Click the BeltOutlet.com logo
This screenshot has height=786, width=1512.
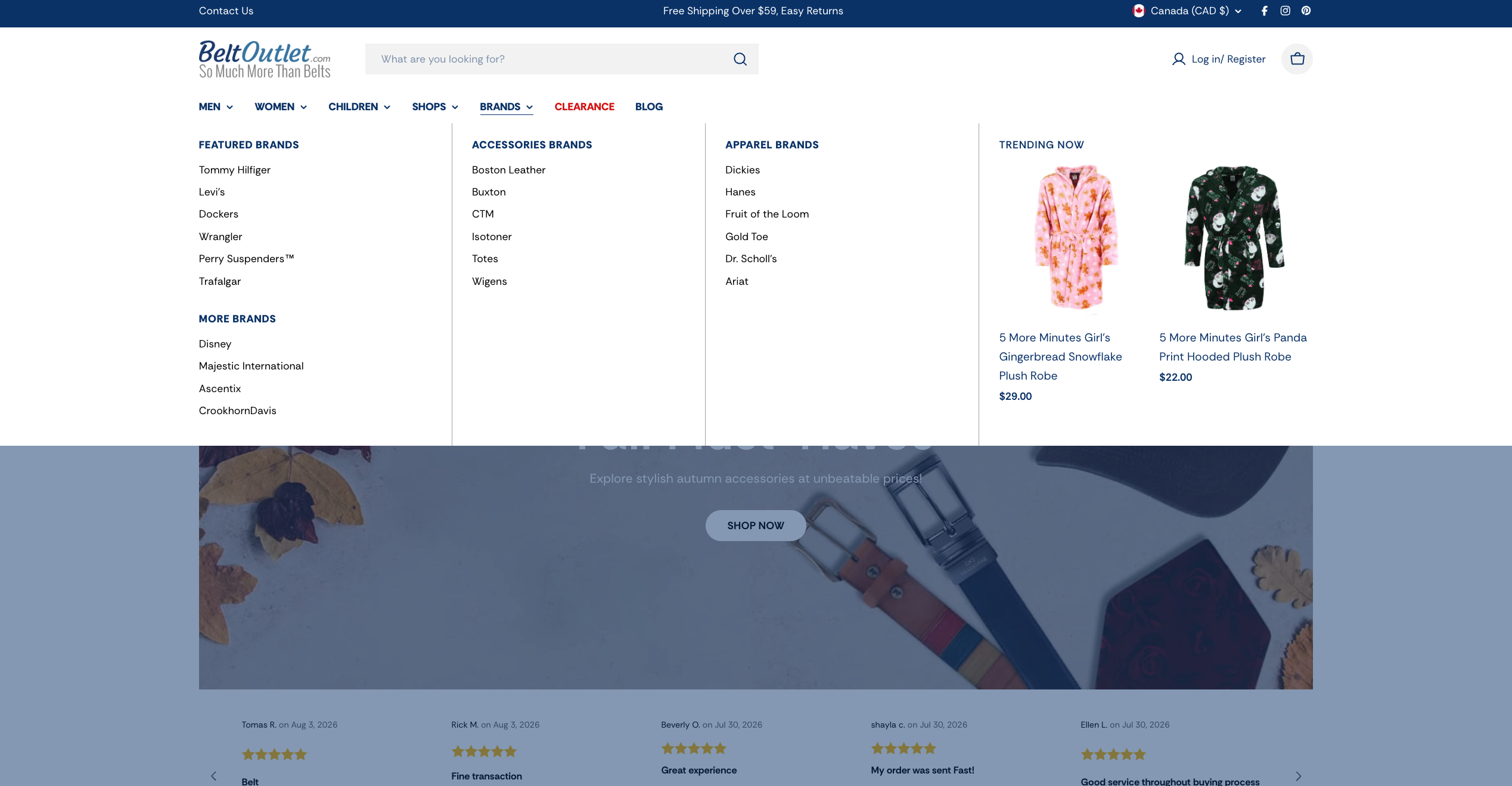point(265,59)
